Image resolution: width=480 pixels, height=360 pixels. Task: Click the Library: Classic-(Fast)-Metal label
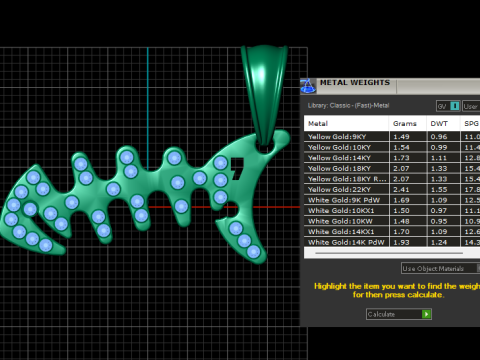348,106
